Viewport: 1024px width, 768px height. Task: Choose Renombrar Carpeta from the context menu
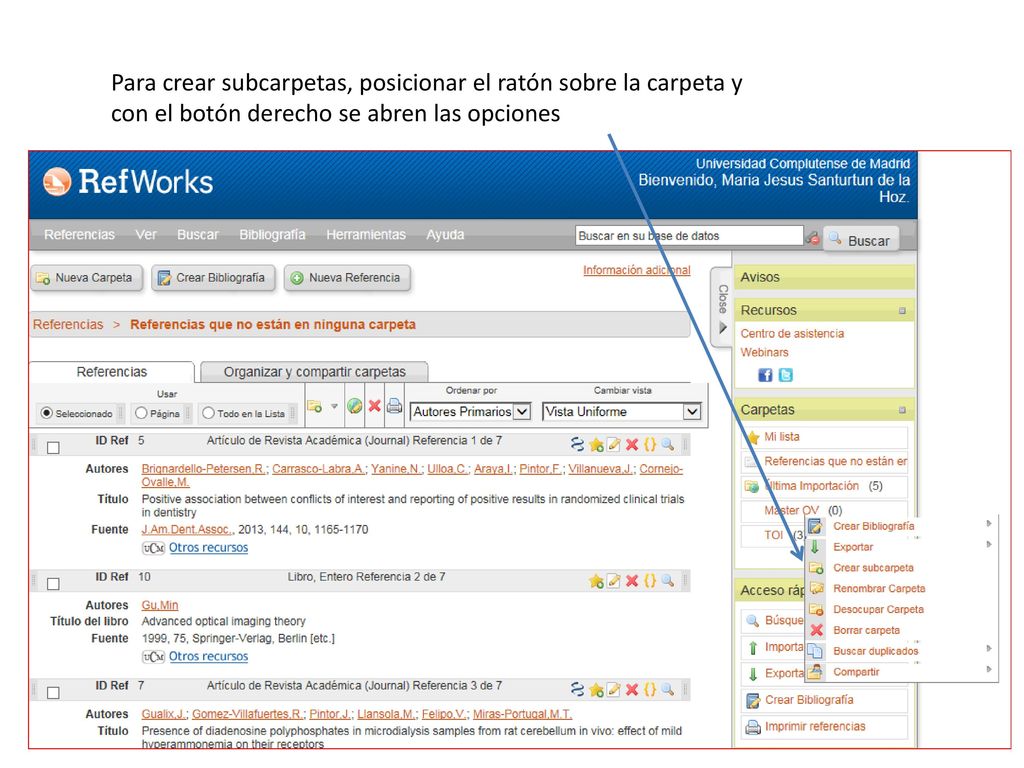[879, 588]
